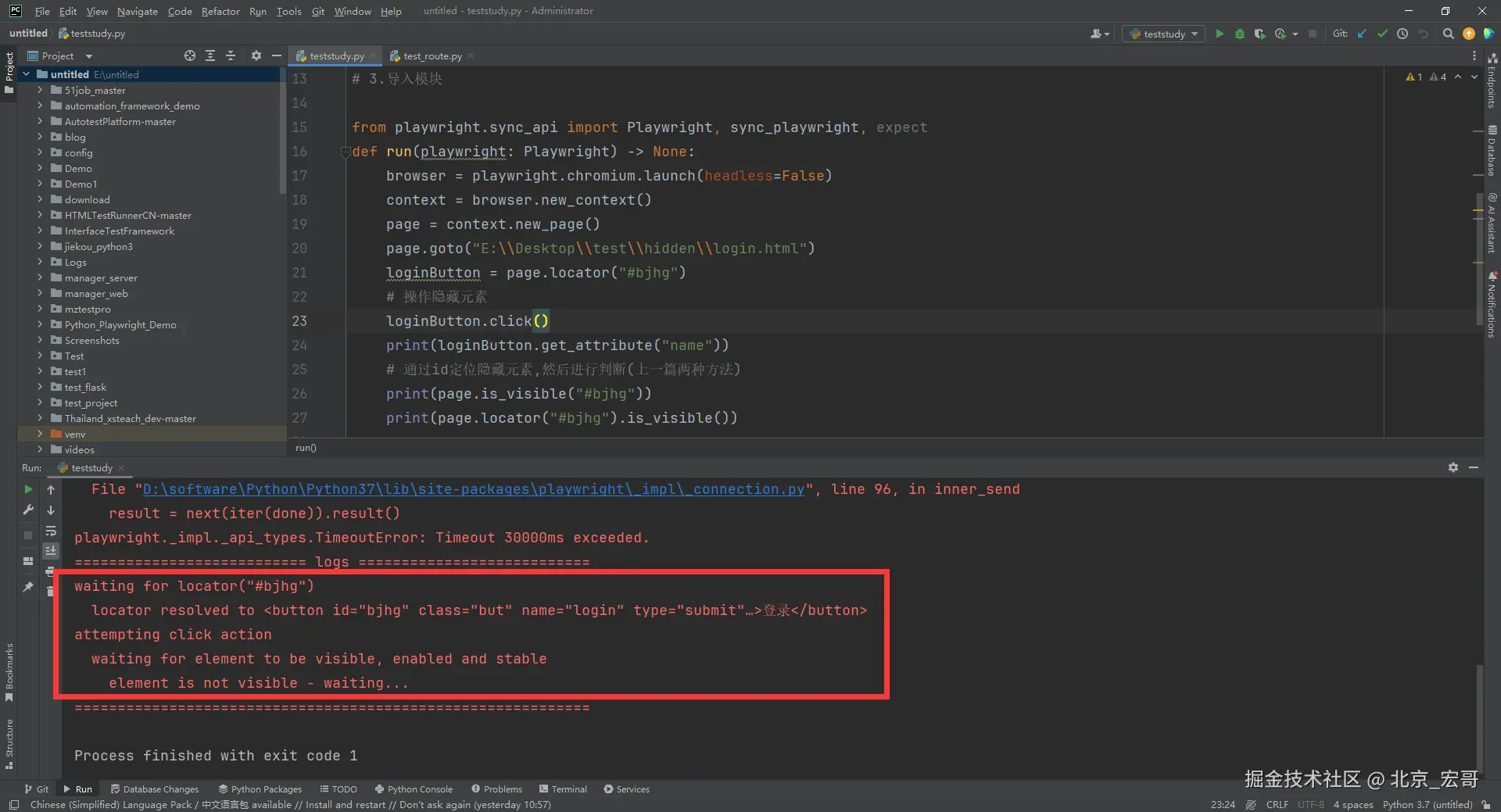Open the Navigate menu
This screenshot has width=1501, height=812.
[137, 11]
